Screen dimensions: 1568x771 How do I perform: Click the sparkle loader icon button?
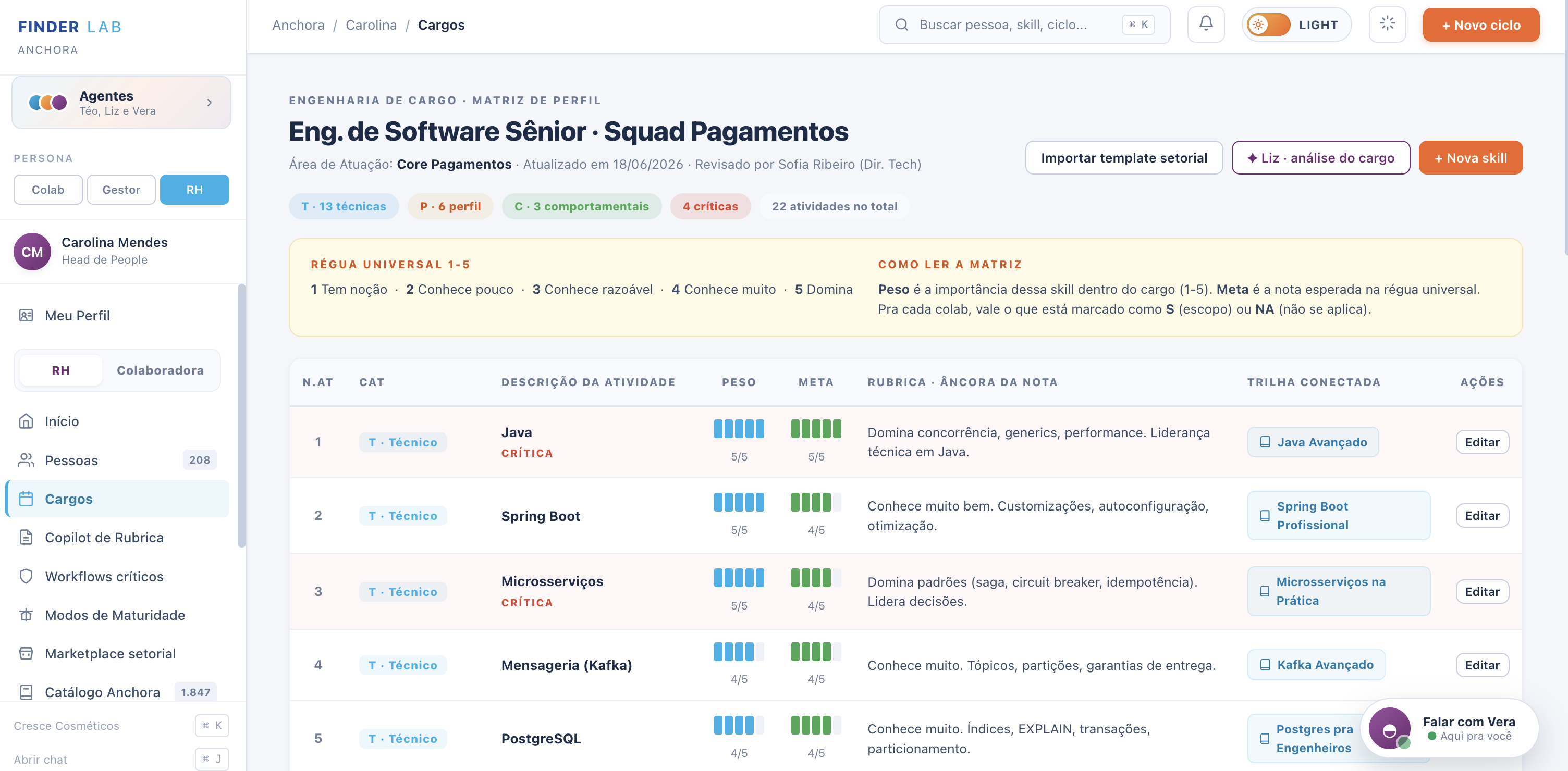1387,24
